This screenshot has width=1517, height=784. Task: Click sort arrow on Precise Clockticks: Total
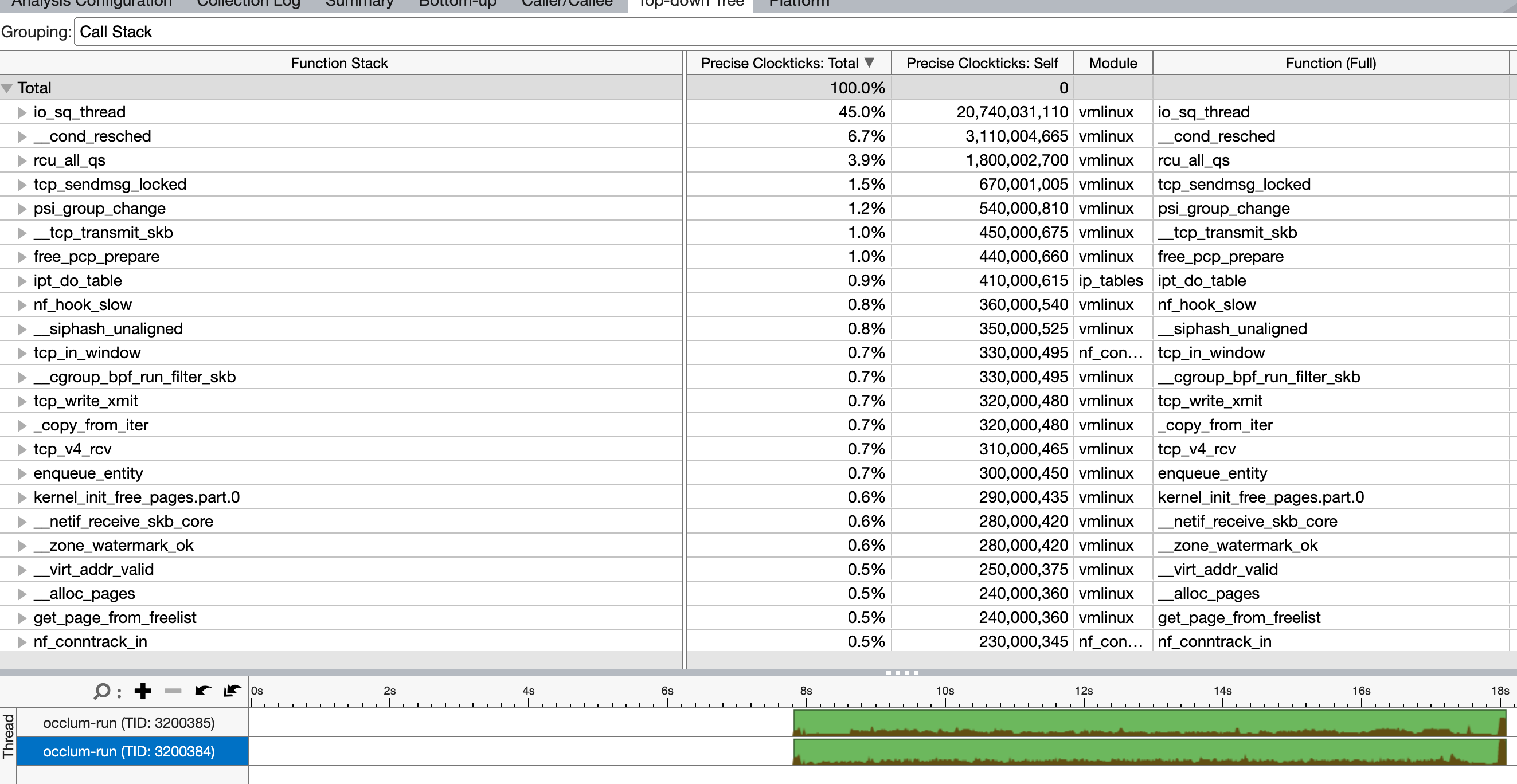869,63
